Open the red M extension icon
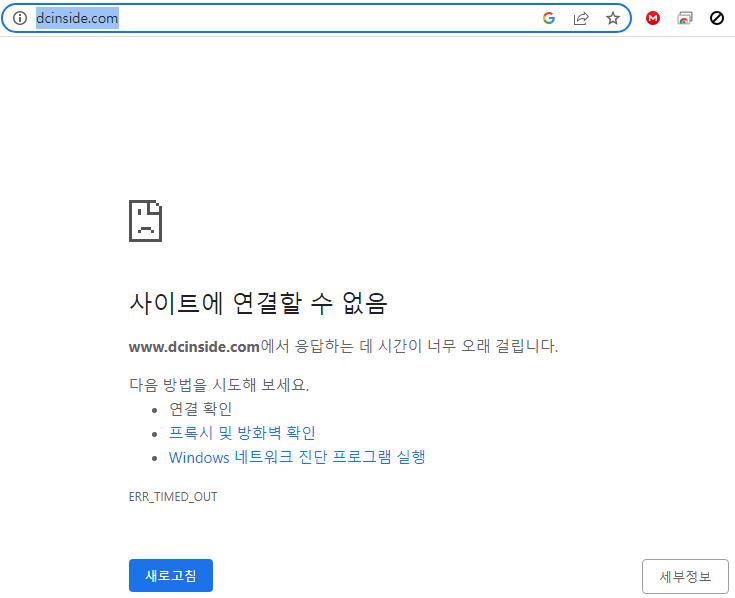The height and width of the screenshot is (598, 735). click(652, 18)
